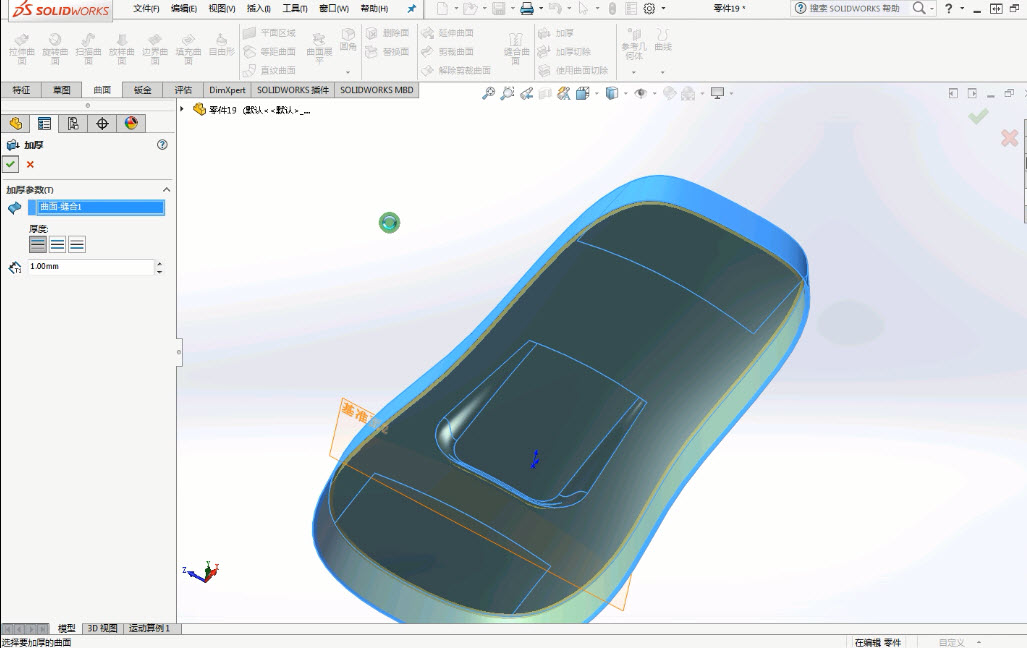Choose thicken both sides option
Viewport: 1027px width, 648px height.
click(x=58, y=244)
